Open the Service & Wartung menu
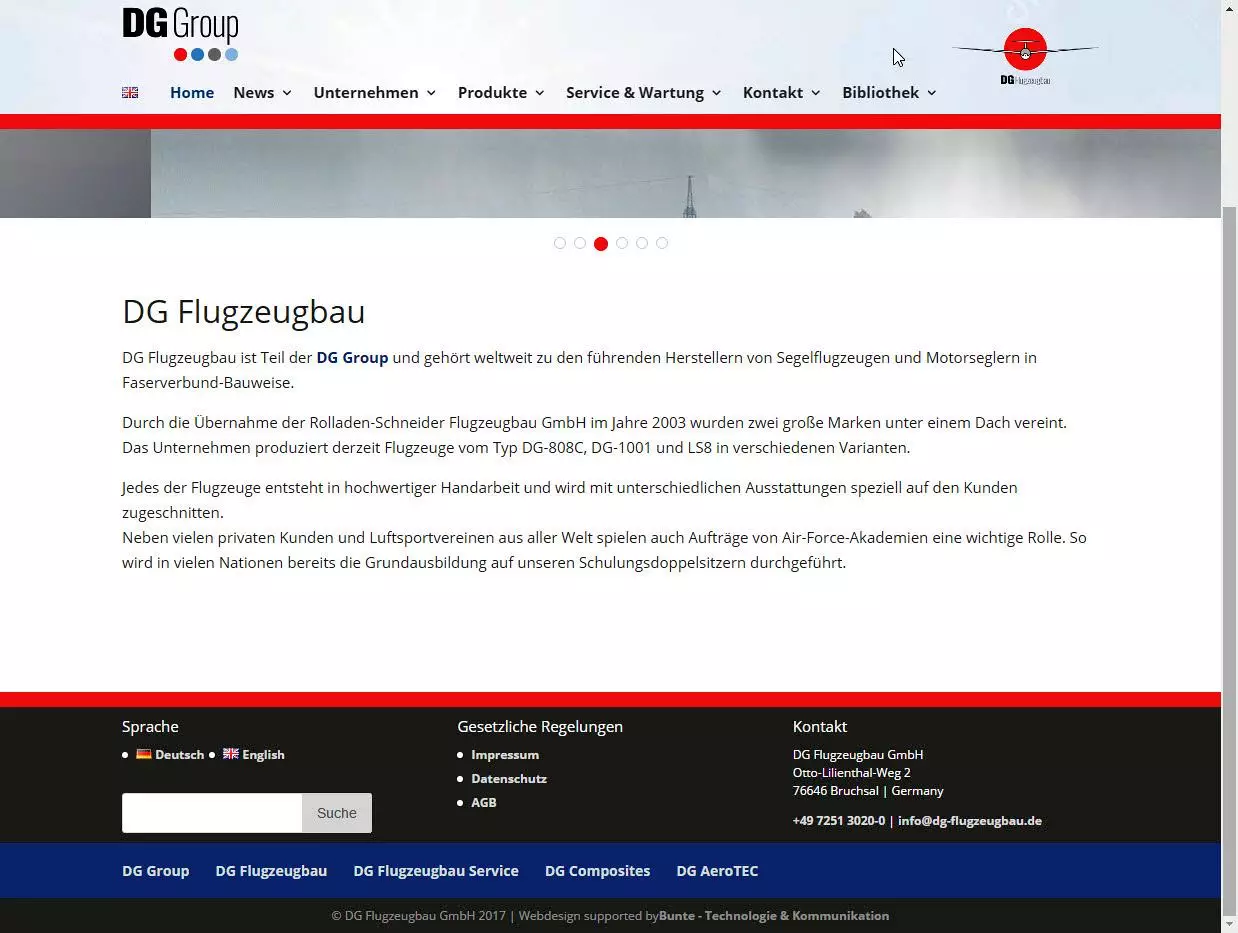This screenshot has height=933, width=1238. click(635, 92)
